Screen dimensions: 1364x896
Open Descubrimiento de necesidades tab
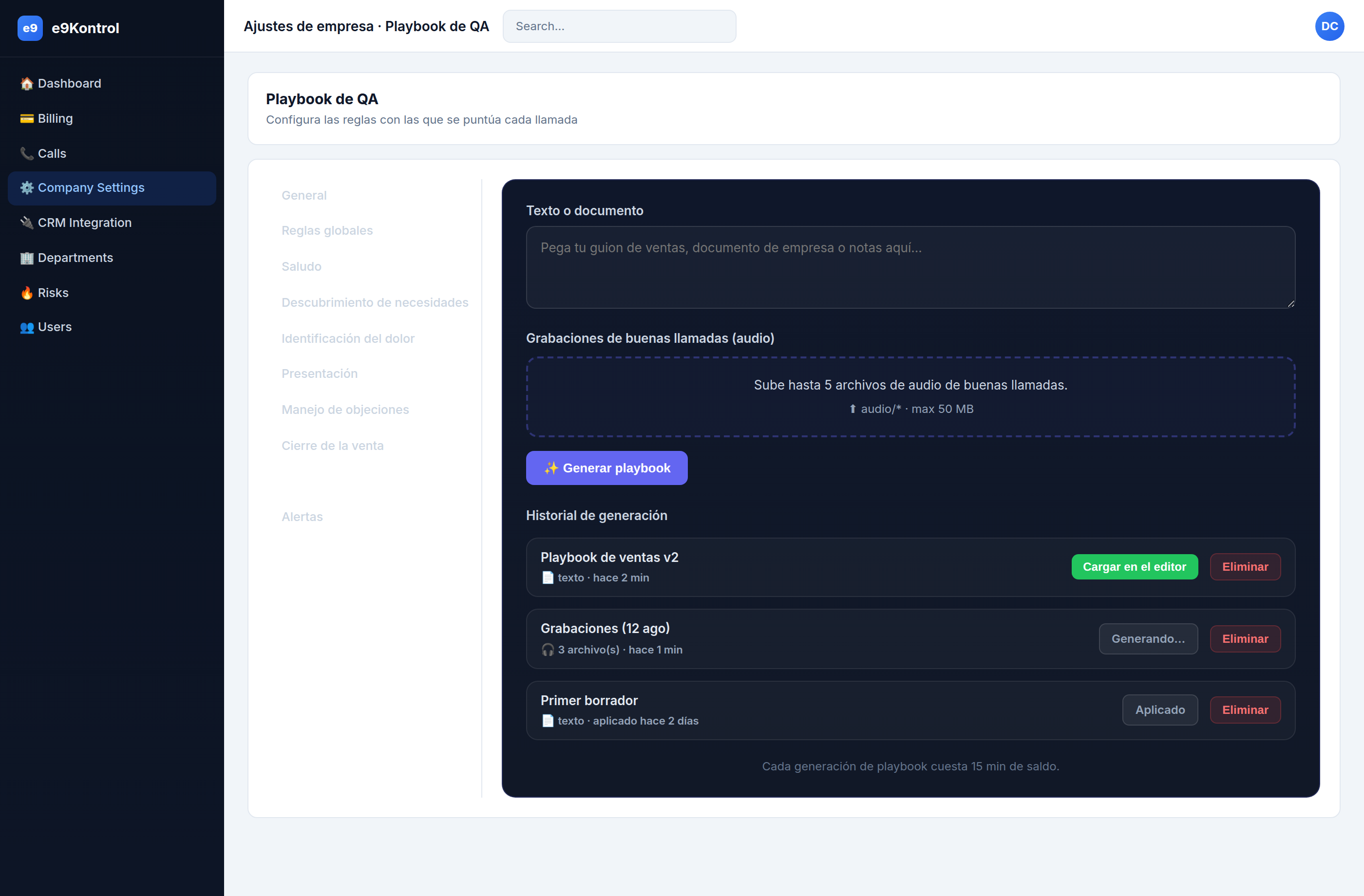coord(375,302)
